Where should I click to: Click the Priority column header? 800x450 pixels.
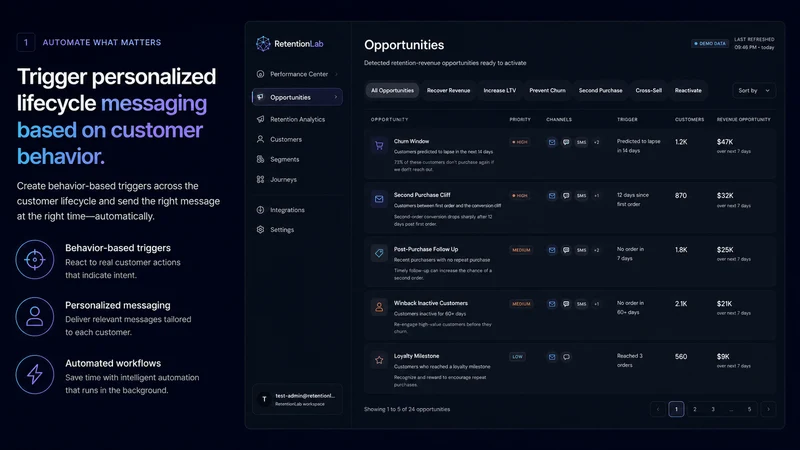[x=520, y=119]
